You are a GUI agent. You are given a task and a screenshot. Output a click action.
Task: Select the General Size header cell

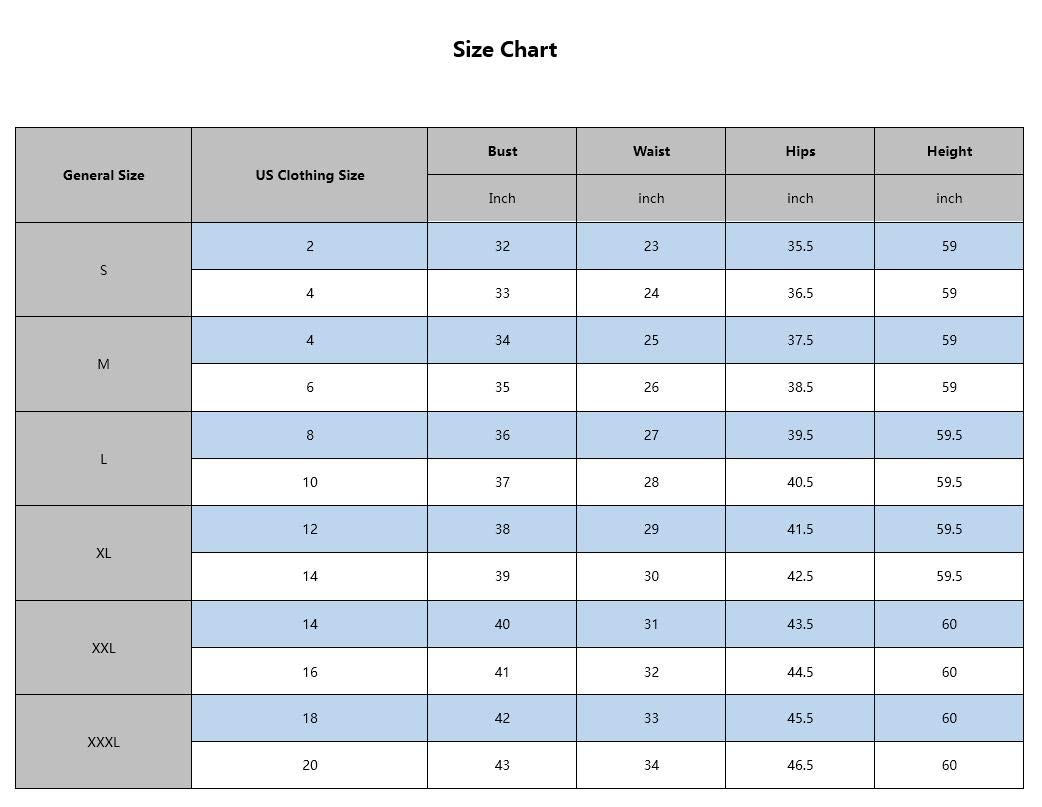(x=103, y=175)
